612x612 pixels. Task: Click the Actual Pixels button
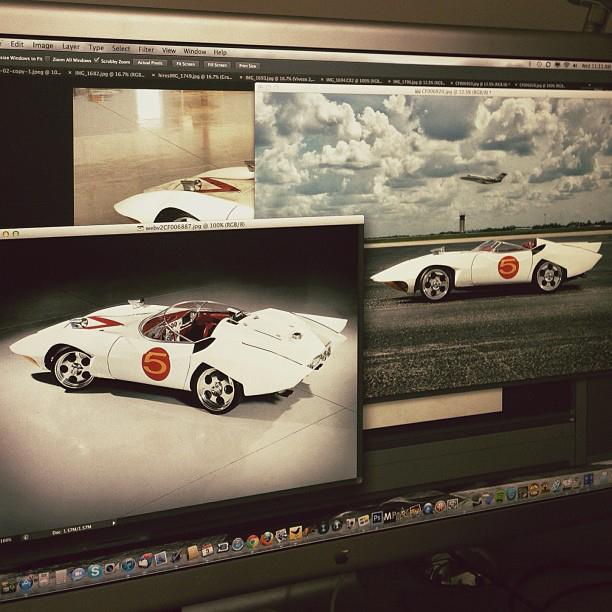coord(150,62)
